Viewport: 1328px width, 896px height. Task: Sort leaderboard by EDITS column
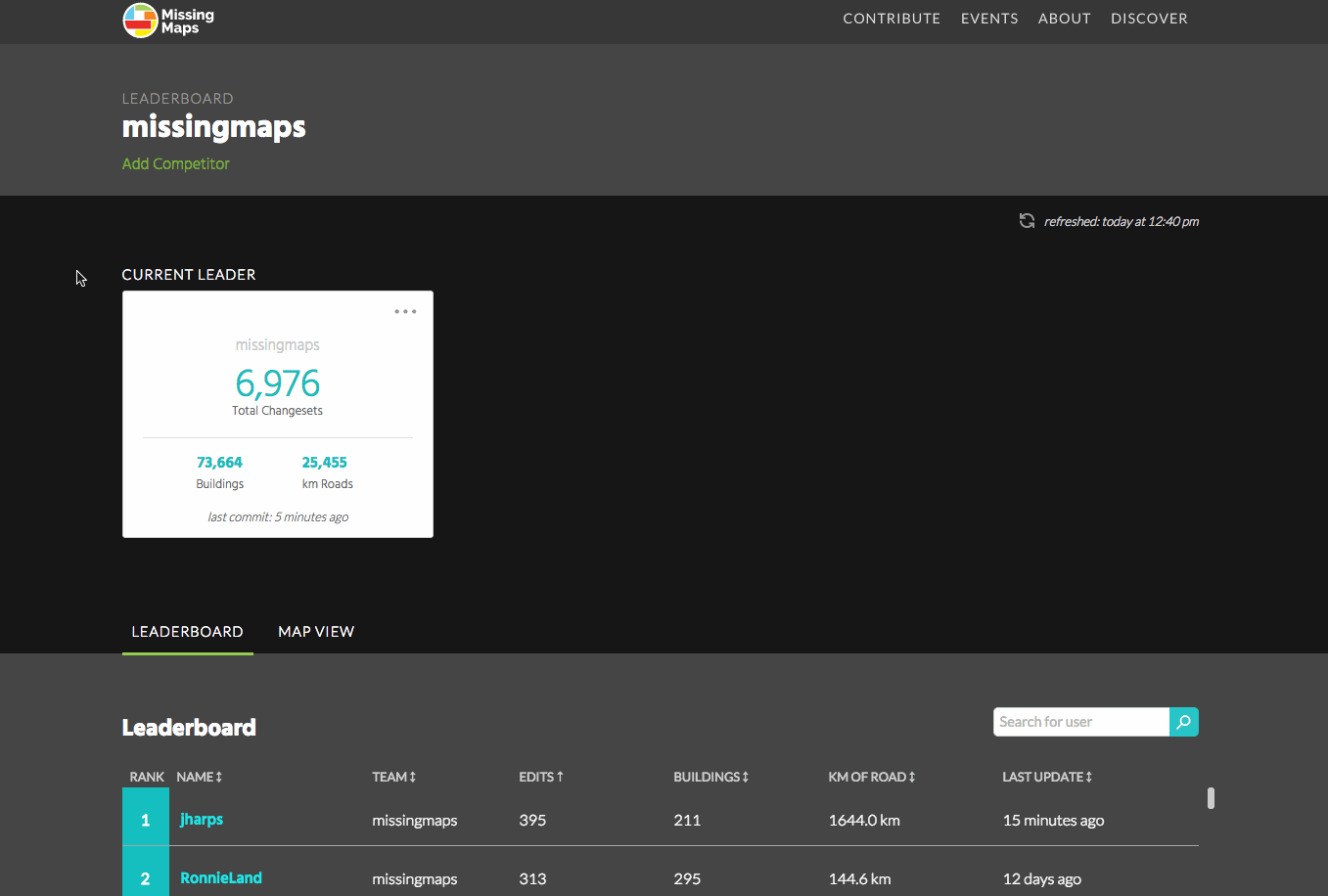coord(541,777)
